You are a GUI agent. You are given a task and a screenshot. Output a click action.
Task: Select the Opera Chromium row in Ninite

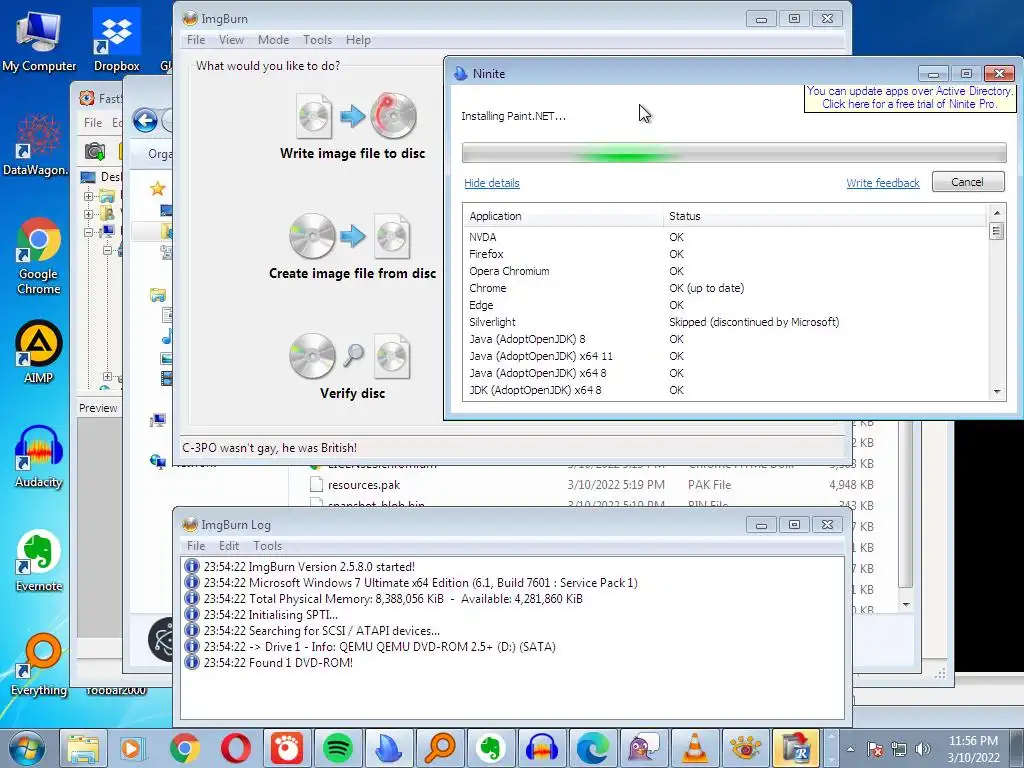click(x=725, y=271)
